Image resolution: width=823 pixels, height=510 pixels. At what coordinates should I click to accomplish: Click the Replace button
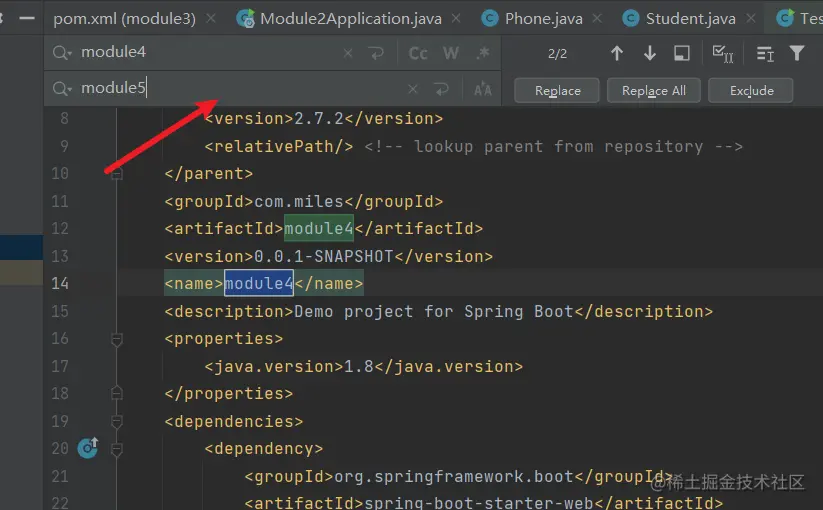tap(557, 90)
